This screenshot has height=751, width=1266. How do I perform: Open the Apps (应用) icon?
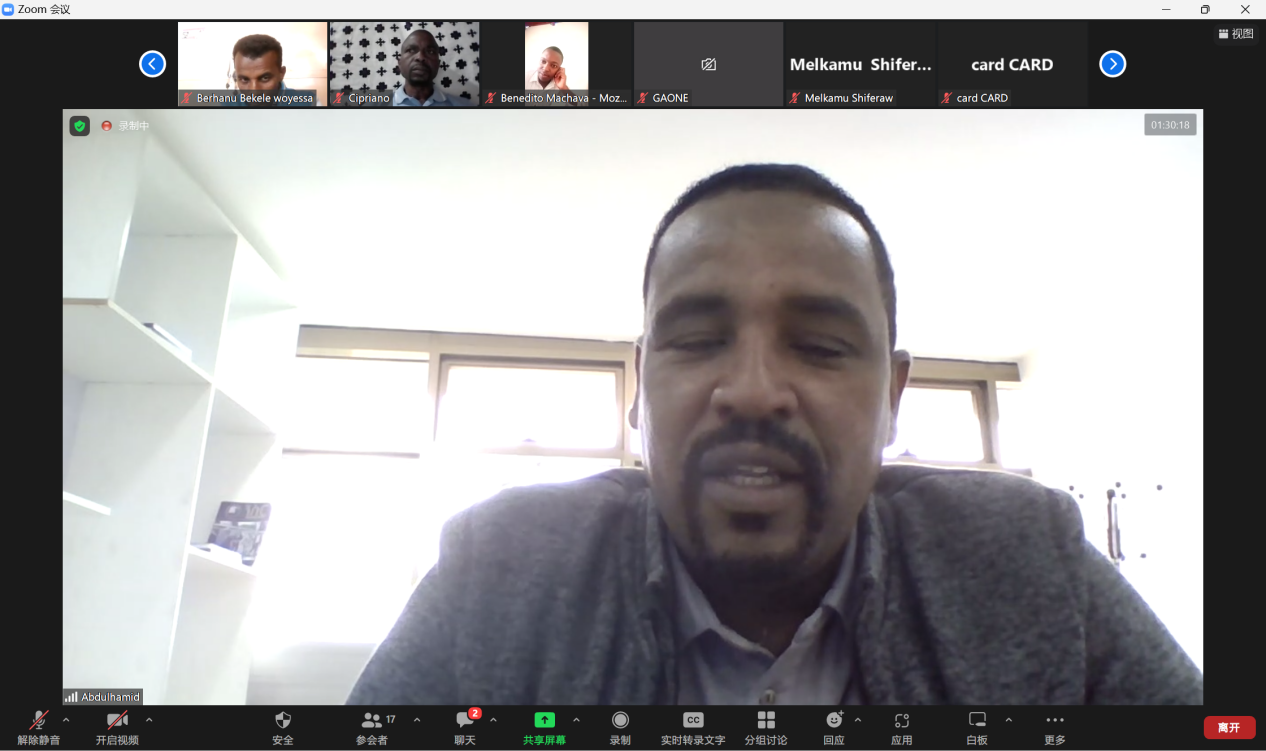(x=901, y=721)
